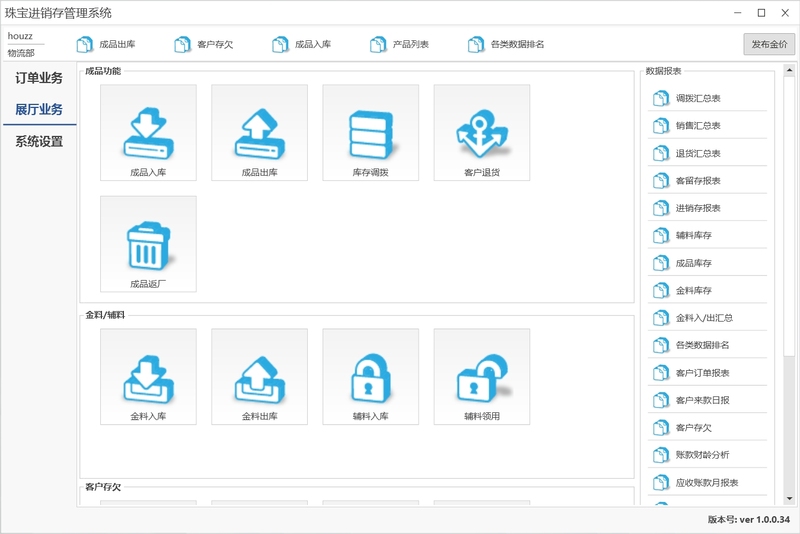Open the 账款财龄分析 report
800x534 pixels.
[707, 455]
